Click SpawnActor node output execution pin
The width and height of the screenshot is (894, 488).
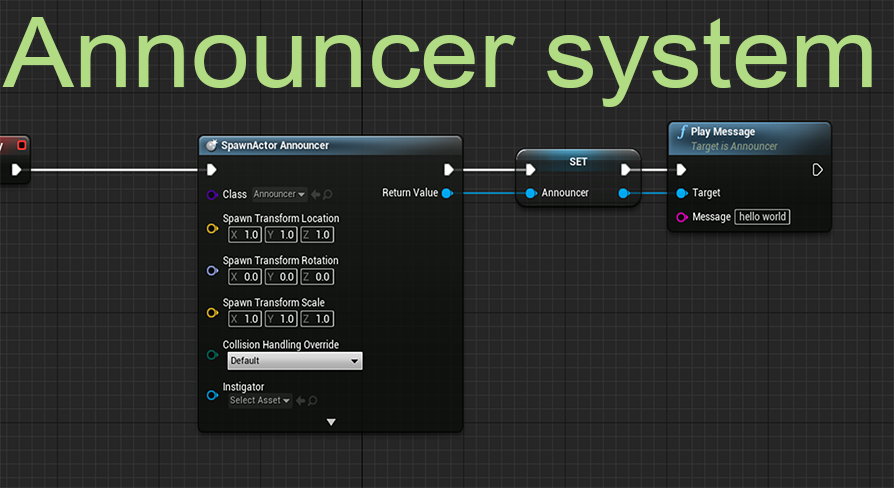point(449,169)
